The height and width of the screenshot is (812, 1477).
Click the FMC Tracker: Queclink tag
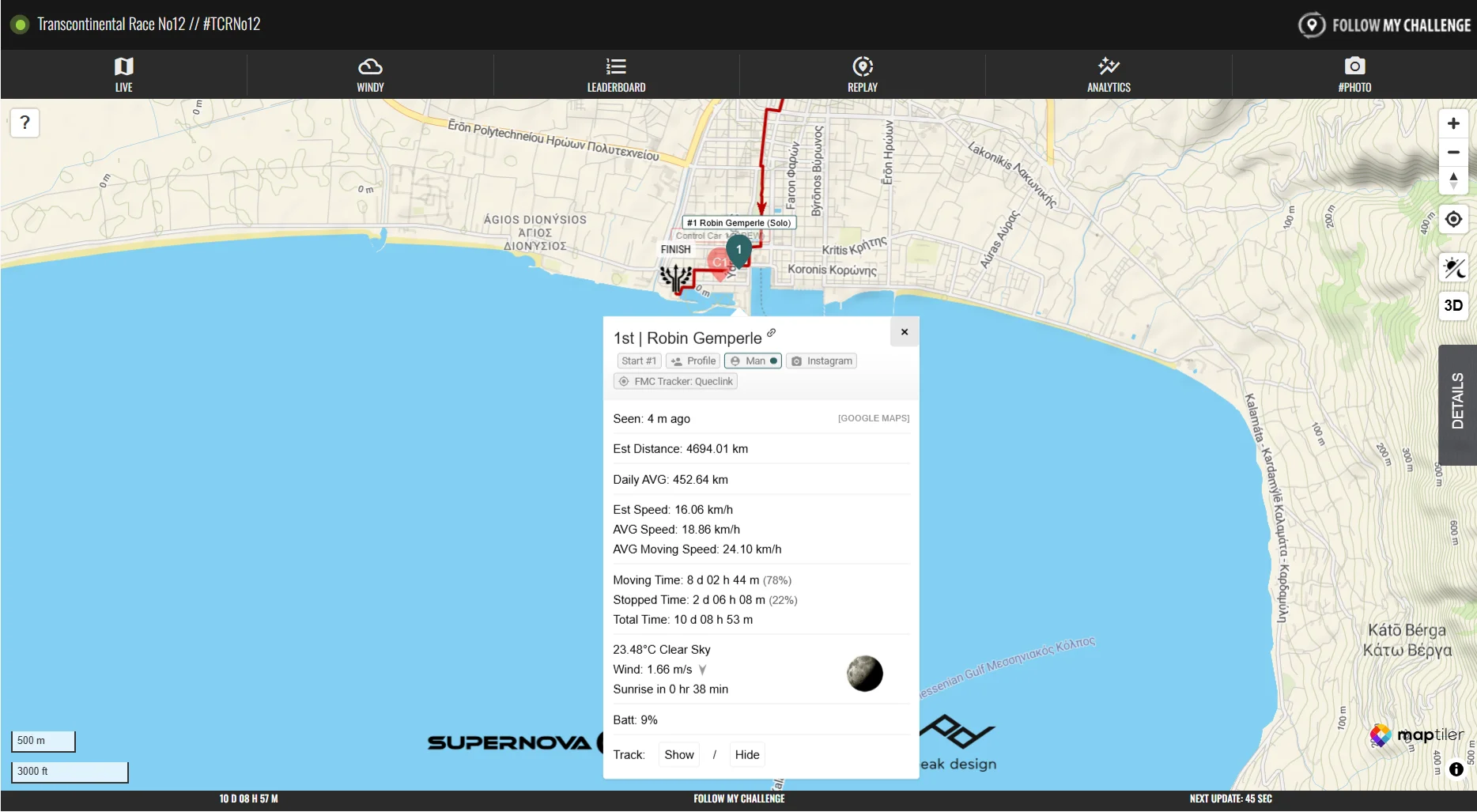pos(676,382)
